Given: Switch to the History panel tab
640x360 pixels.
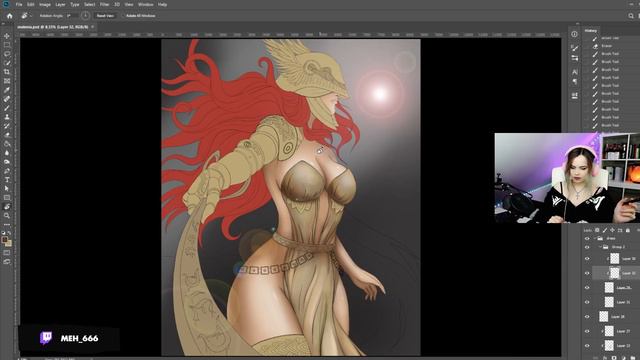Looking at the screenshot, I should 591,31.
